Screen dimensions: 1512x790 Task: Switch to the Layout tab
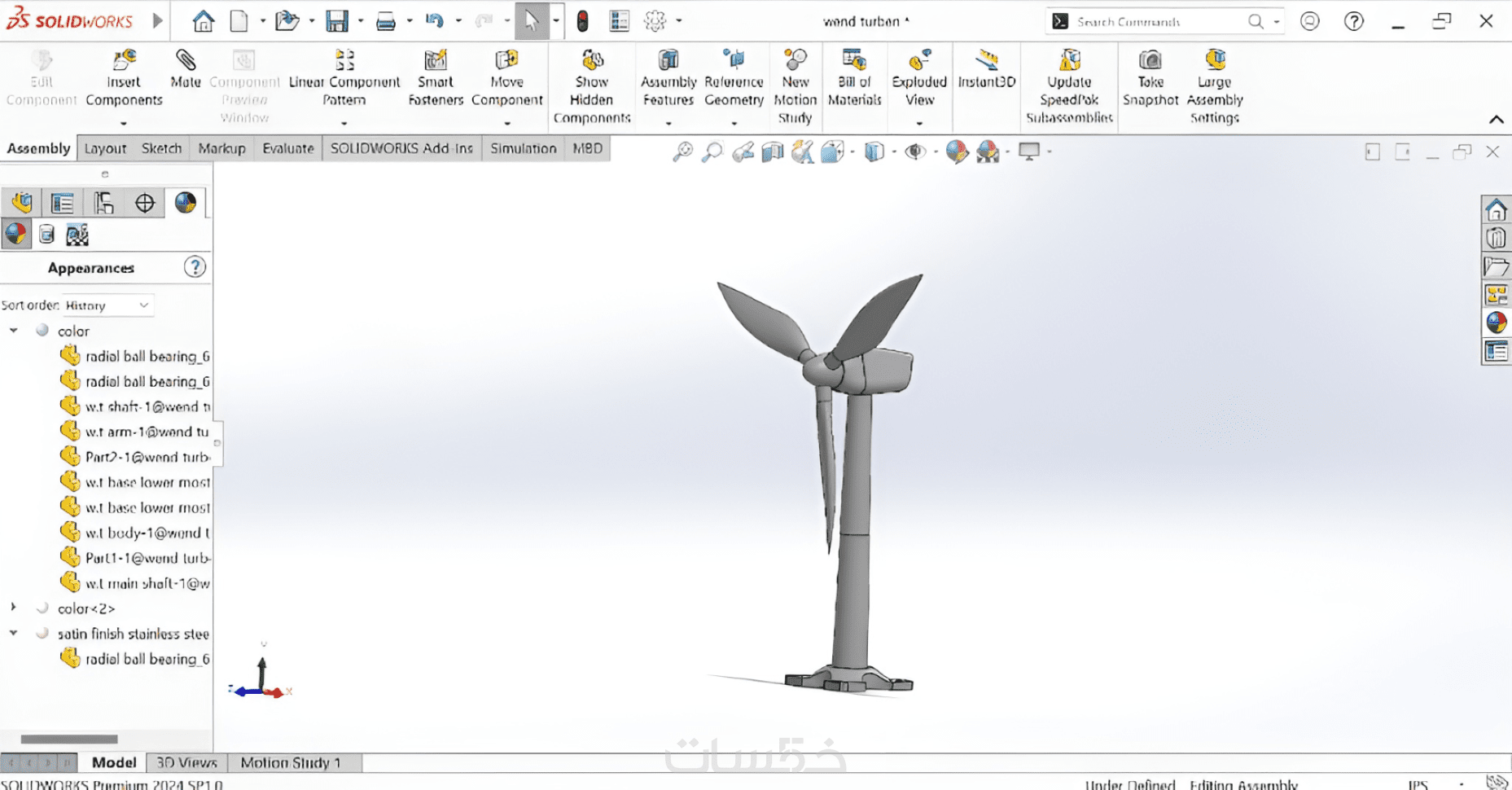pos(106,148)
